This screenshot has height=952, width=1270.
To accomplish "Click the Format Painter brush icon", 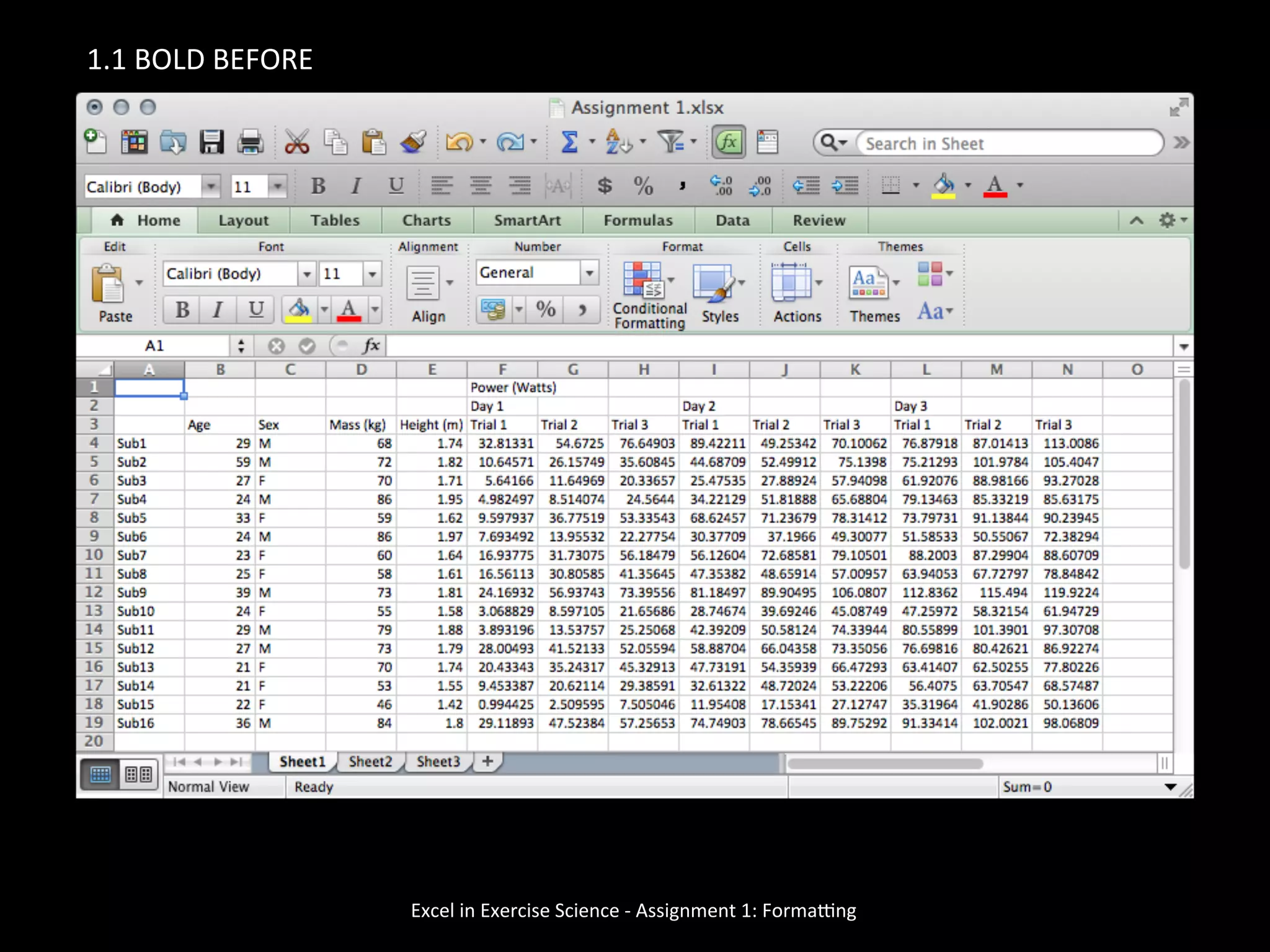I will click(413, 143).
